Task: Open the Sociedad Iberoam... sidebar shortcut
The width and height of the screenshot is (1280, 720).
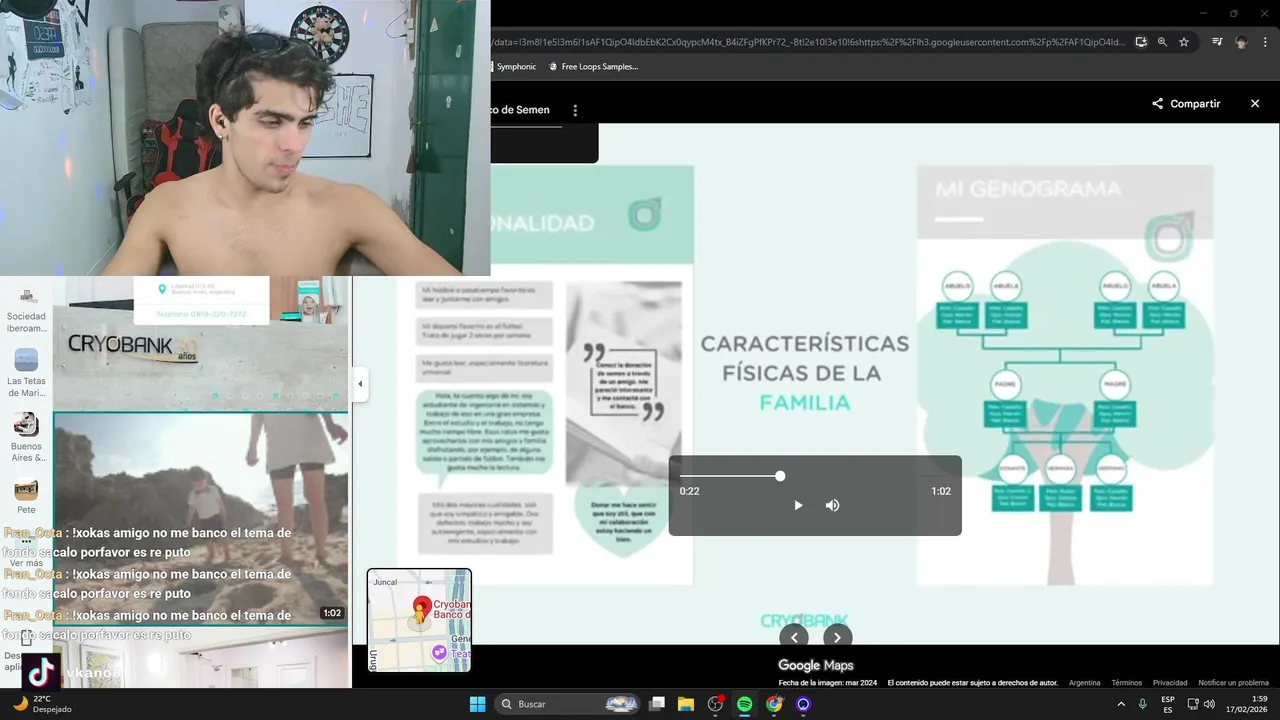Action: pos(26,310)
